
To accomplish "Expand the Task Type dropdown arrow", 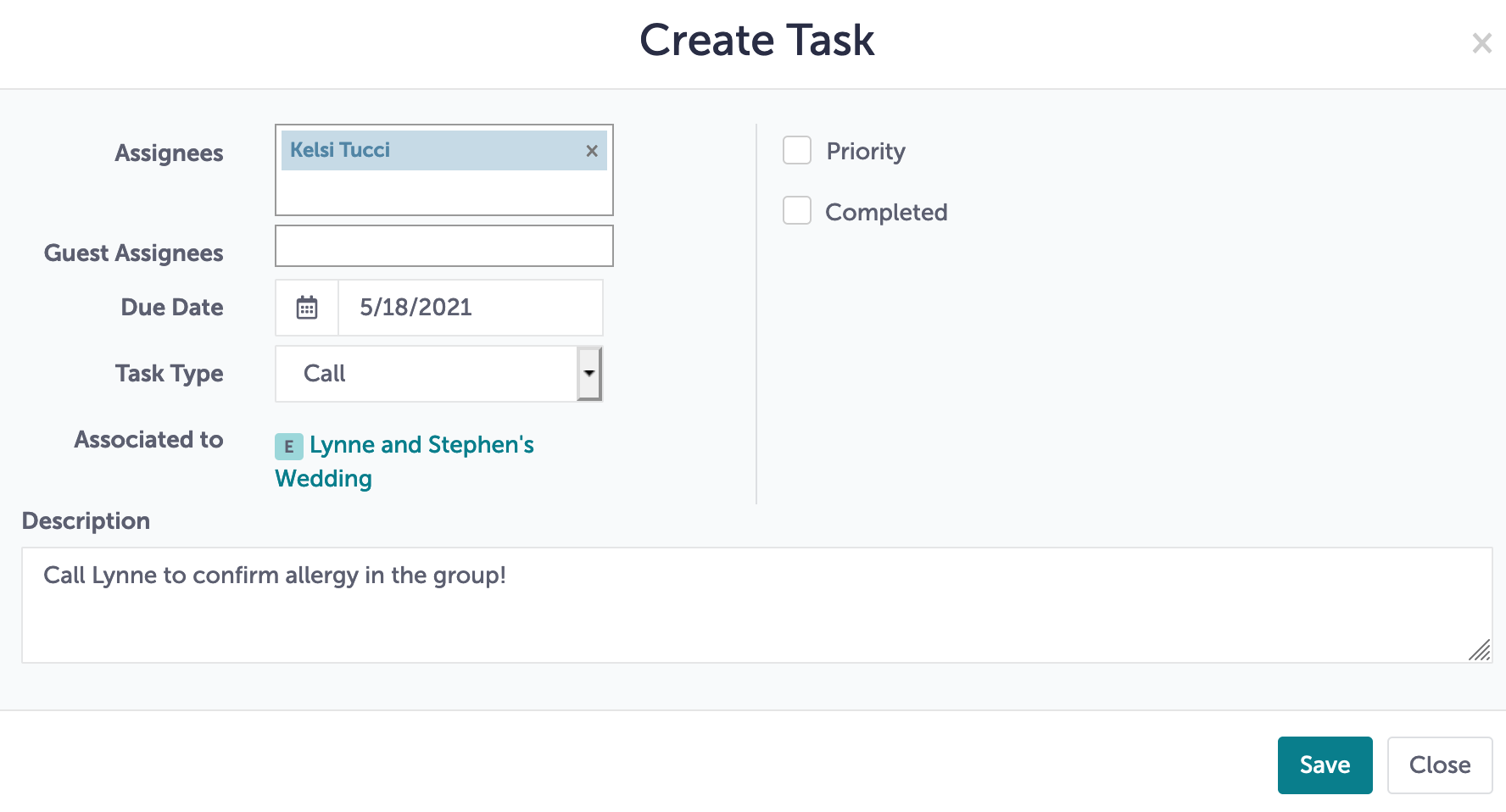I will tap(589, 374).
